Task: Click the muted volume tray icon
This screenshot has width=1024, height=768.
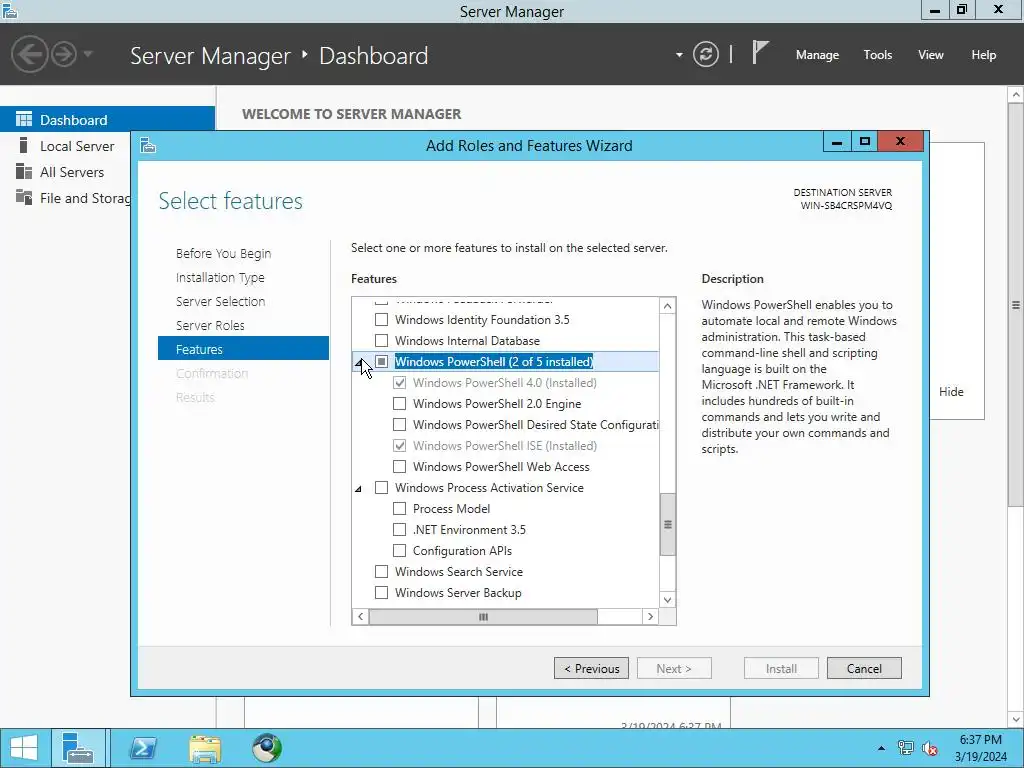Action: 929,748
